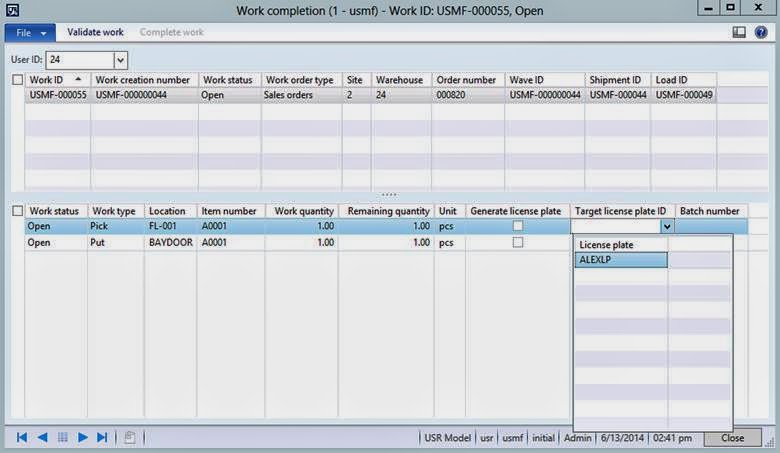Viewport: 780px width, 453px height.
Task: Select all rows in the work header grid
Action: (x=18, y=80)
